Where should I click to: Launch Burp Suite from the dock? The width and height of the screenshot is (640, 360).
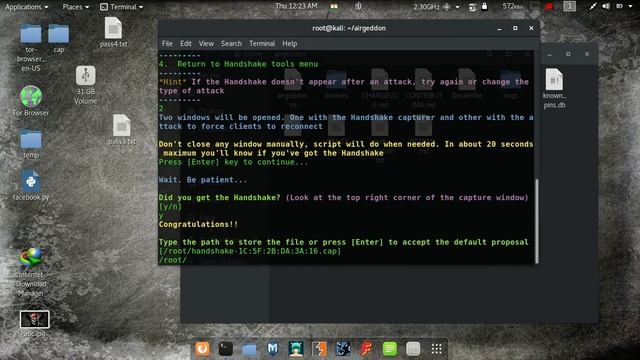(x=319, y=349)
